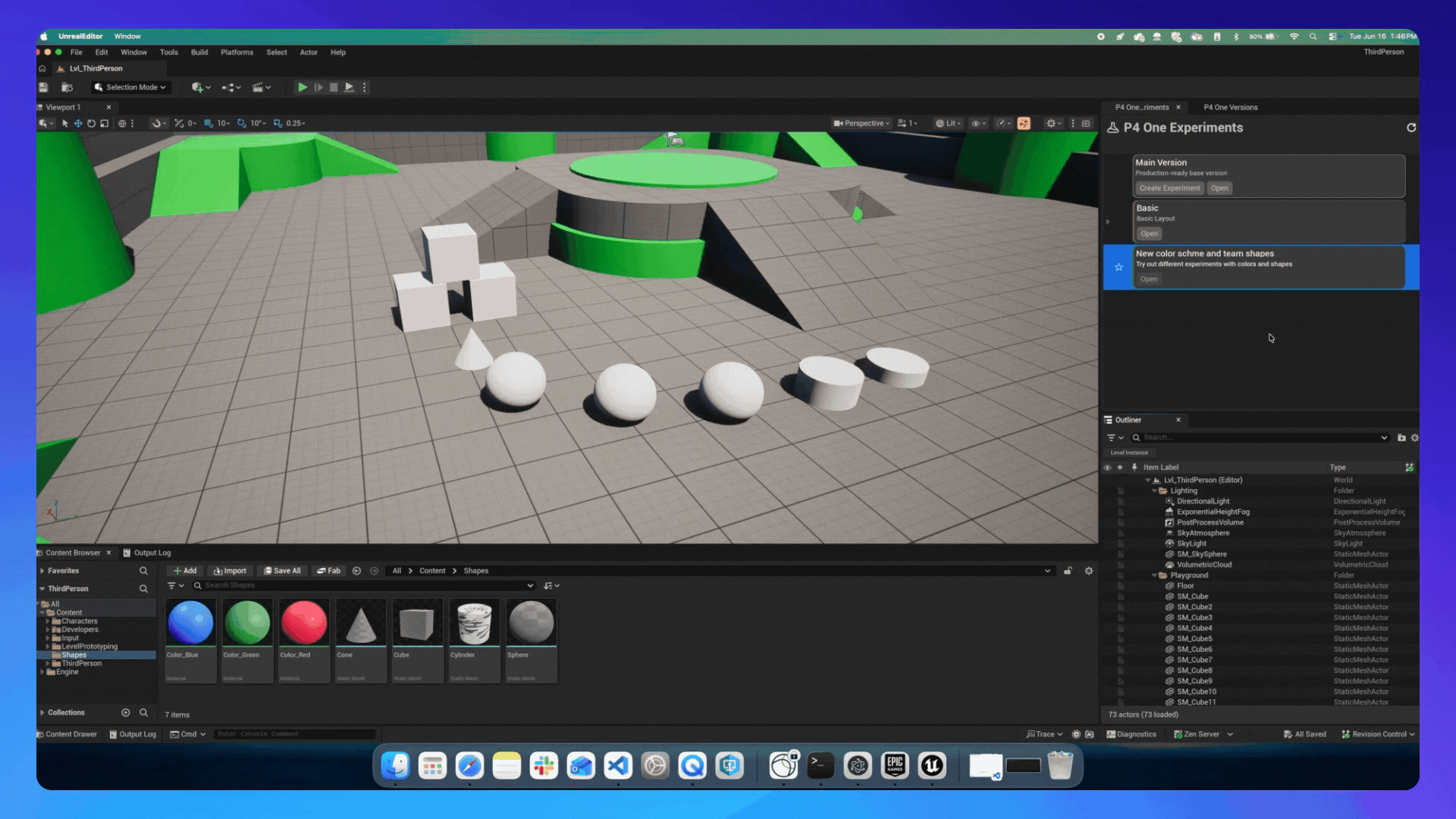This screenshot has width=1456, height=819.
Task: Click the Eject play-from-here icon
Action: (x=349, y=87)
